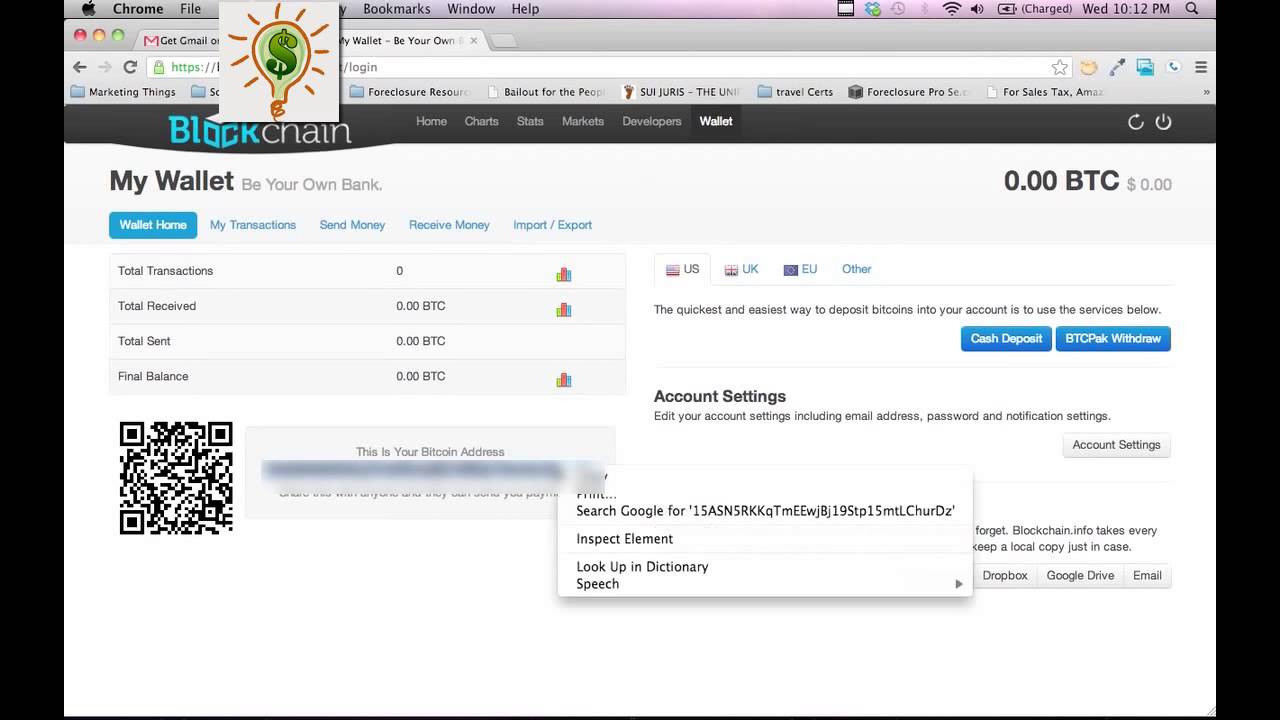Select the Wallet Home tab

pos(153,225)
